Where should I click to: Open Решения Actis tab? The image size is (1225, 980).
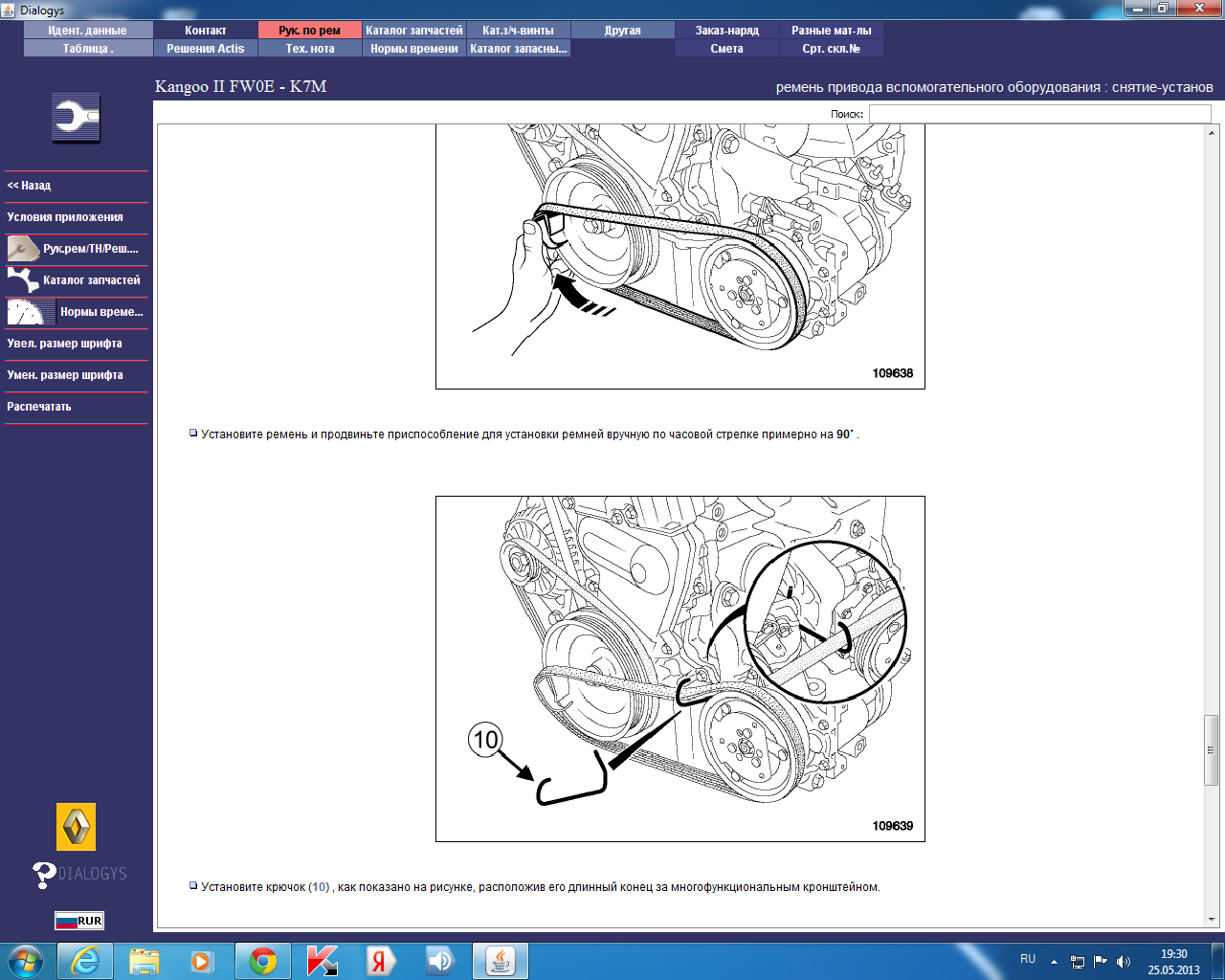(206, 49)
